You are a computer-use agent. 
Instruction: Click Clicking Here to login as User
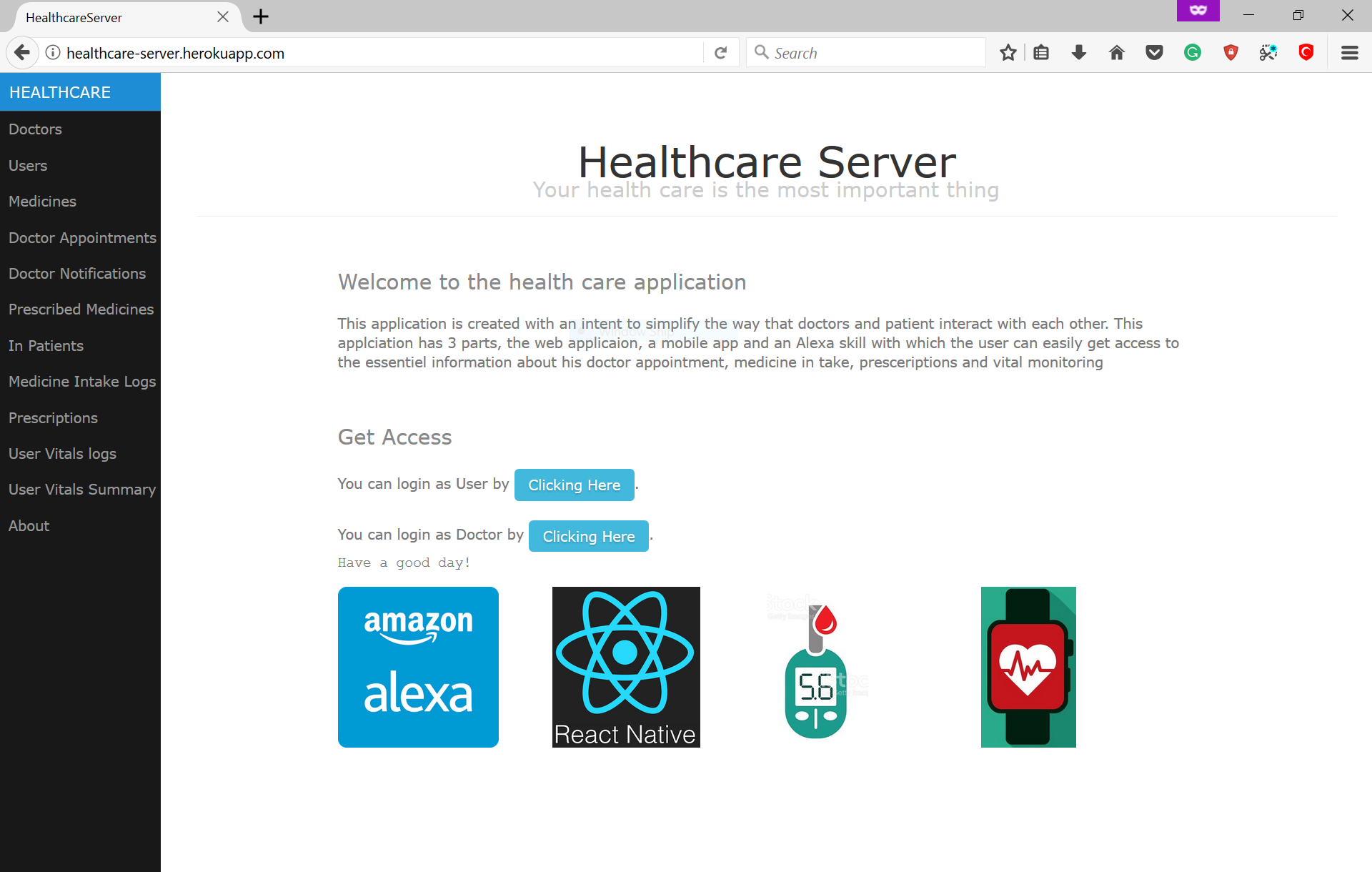(x=574, y=485)
